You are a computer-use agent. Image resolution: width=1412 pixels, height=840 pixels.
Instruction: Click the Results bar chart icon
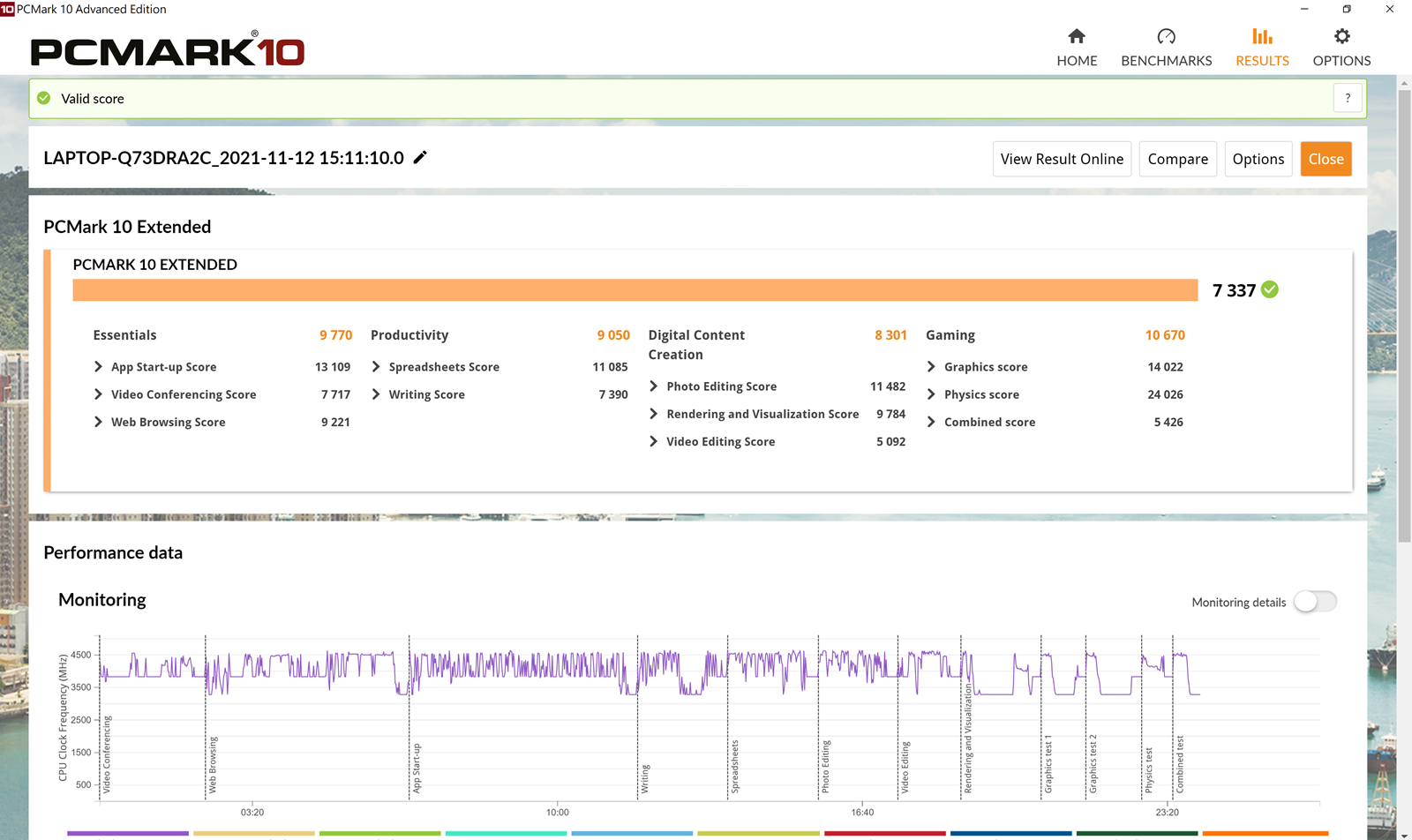(1262, 36)
